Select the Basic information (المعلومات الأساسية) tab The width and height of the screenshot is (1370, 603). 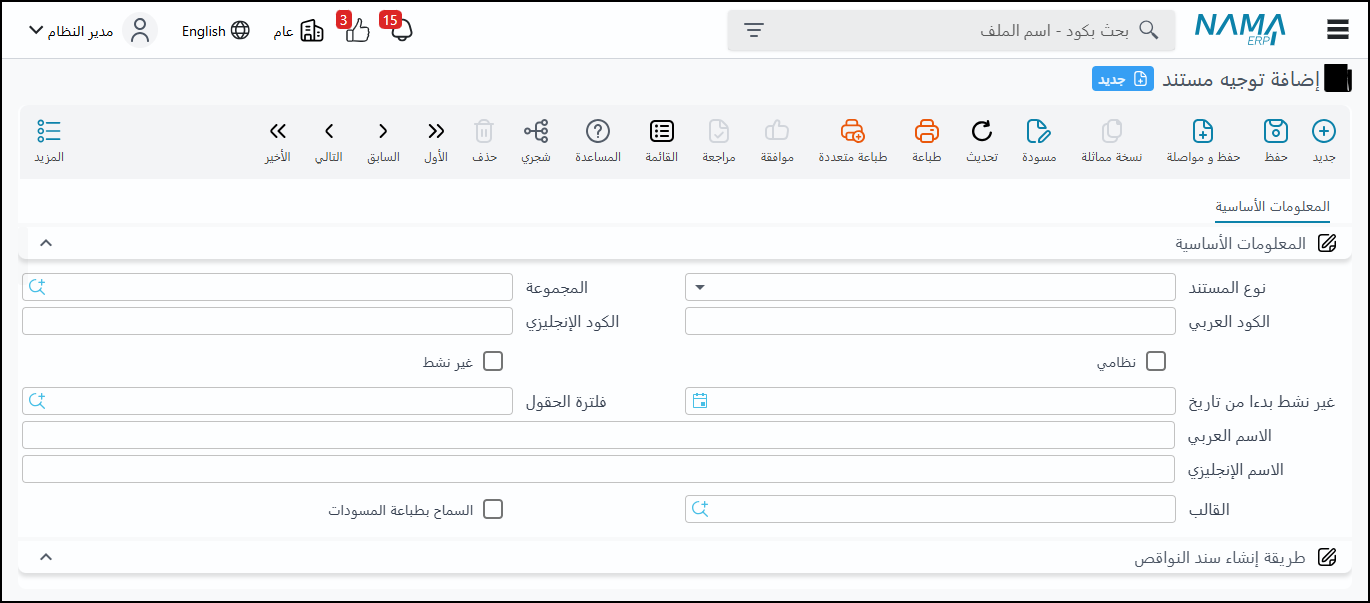pos(1272,206)
